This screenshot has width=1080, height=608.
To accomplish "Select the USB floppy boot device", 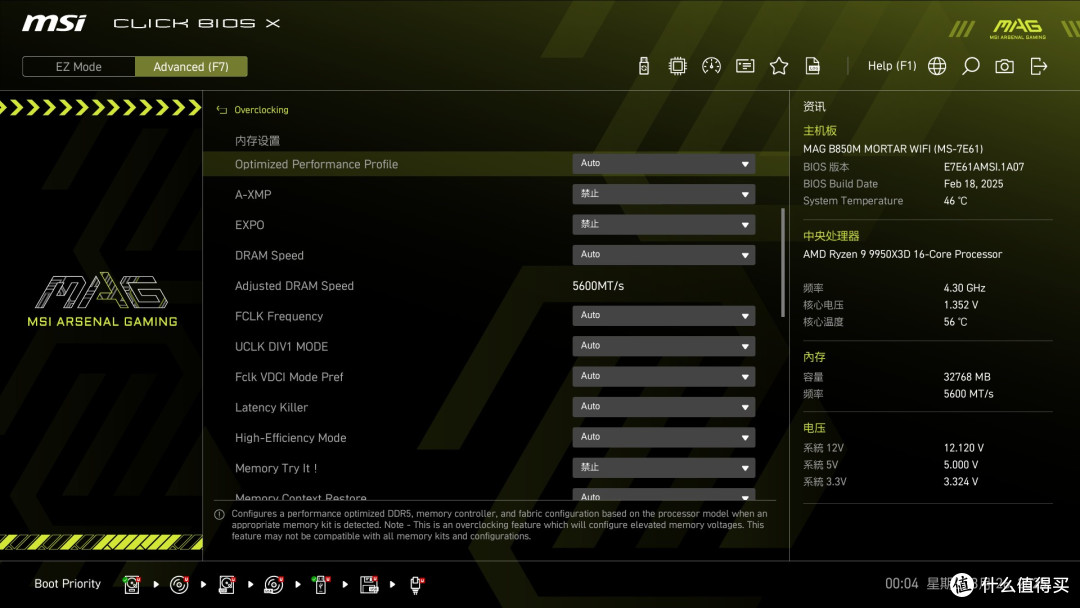I will click(369, 585).
